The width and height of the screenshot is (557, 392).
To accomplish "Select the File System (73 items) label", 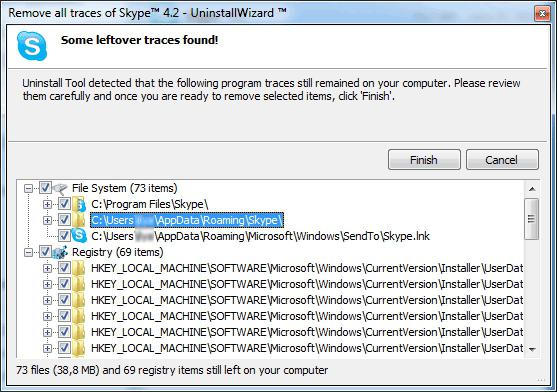I will tap(125, 188).
